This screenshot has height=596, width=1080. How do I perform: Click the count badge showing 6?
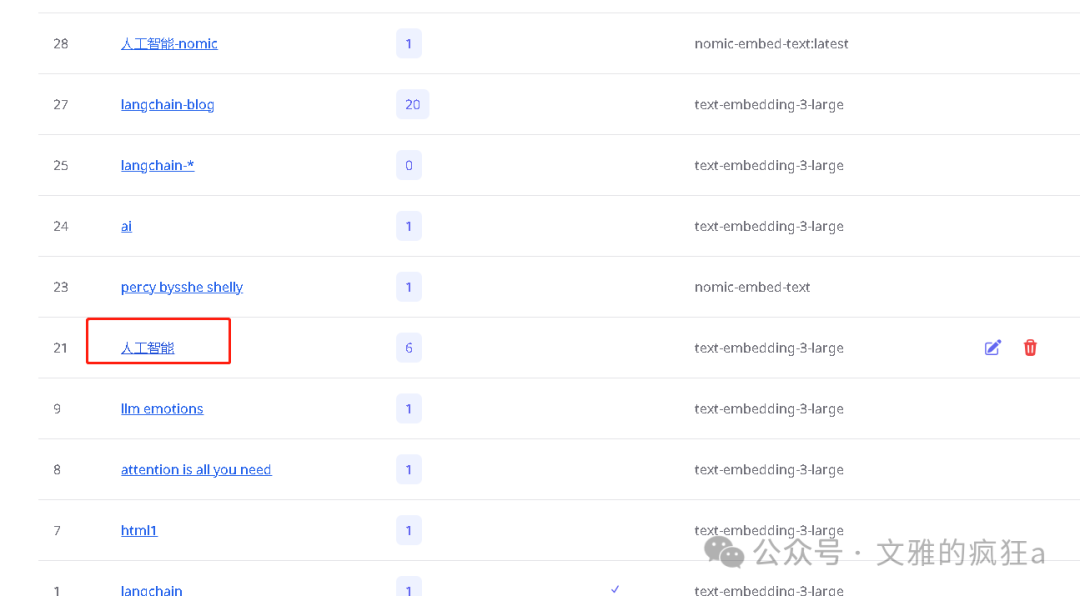408,348
